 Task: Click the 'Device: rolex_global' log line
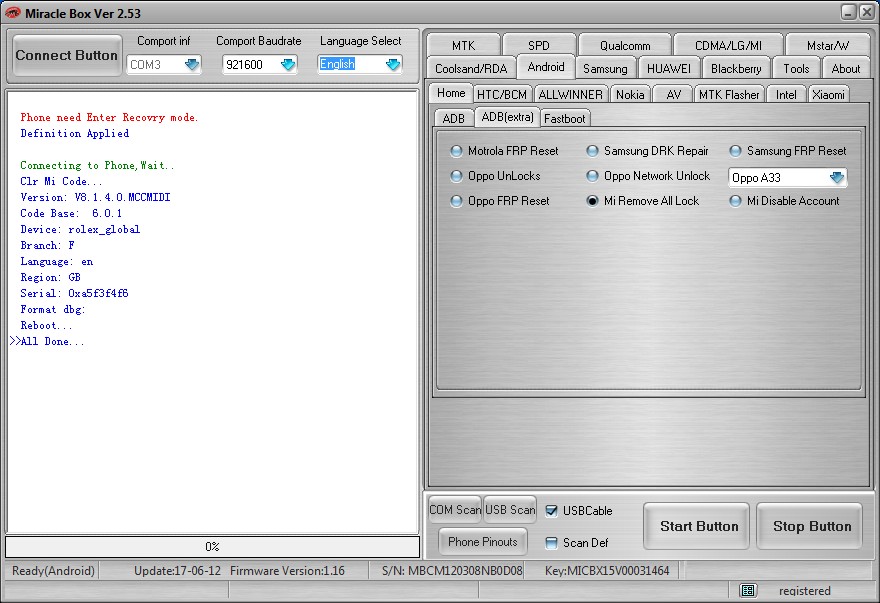point(80,229)
